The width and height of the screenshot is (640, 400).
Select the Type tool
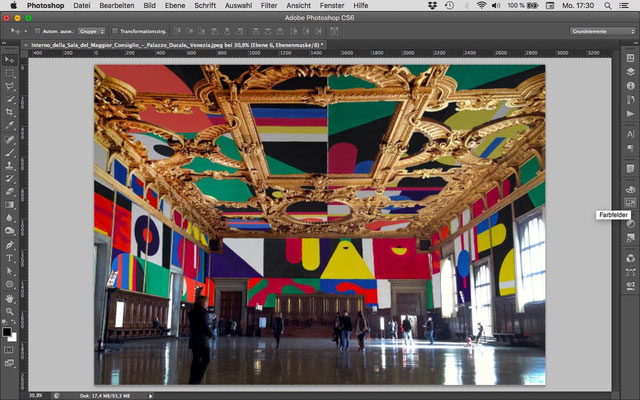[9, 258]
